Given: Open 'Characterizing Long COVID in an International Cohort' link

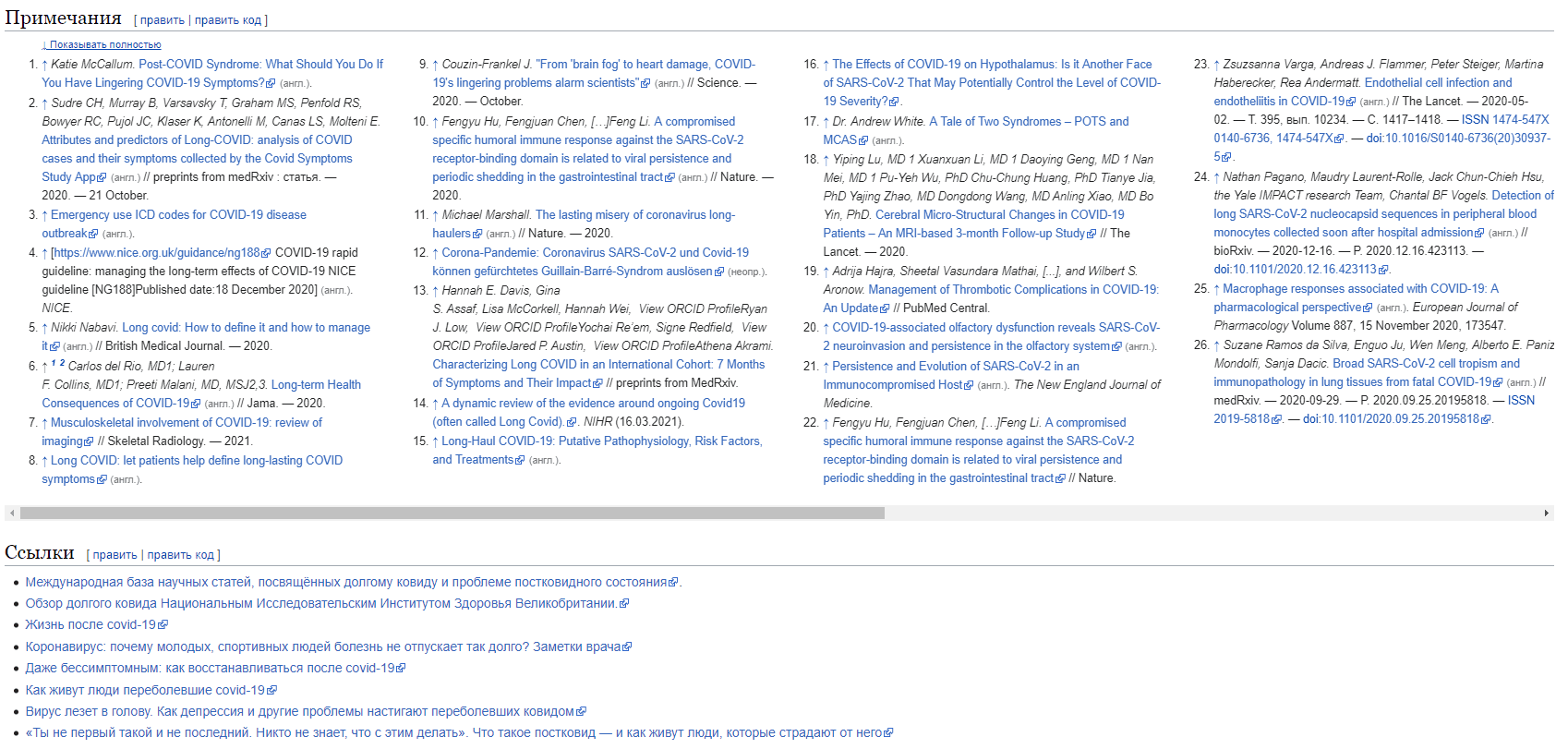Looking at the screenshot, I should (598, 374).
